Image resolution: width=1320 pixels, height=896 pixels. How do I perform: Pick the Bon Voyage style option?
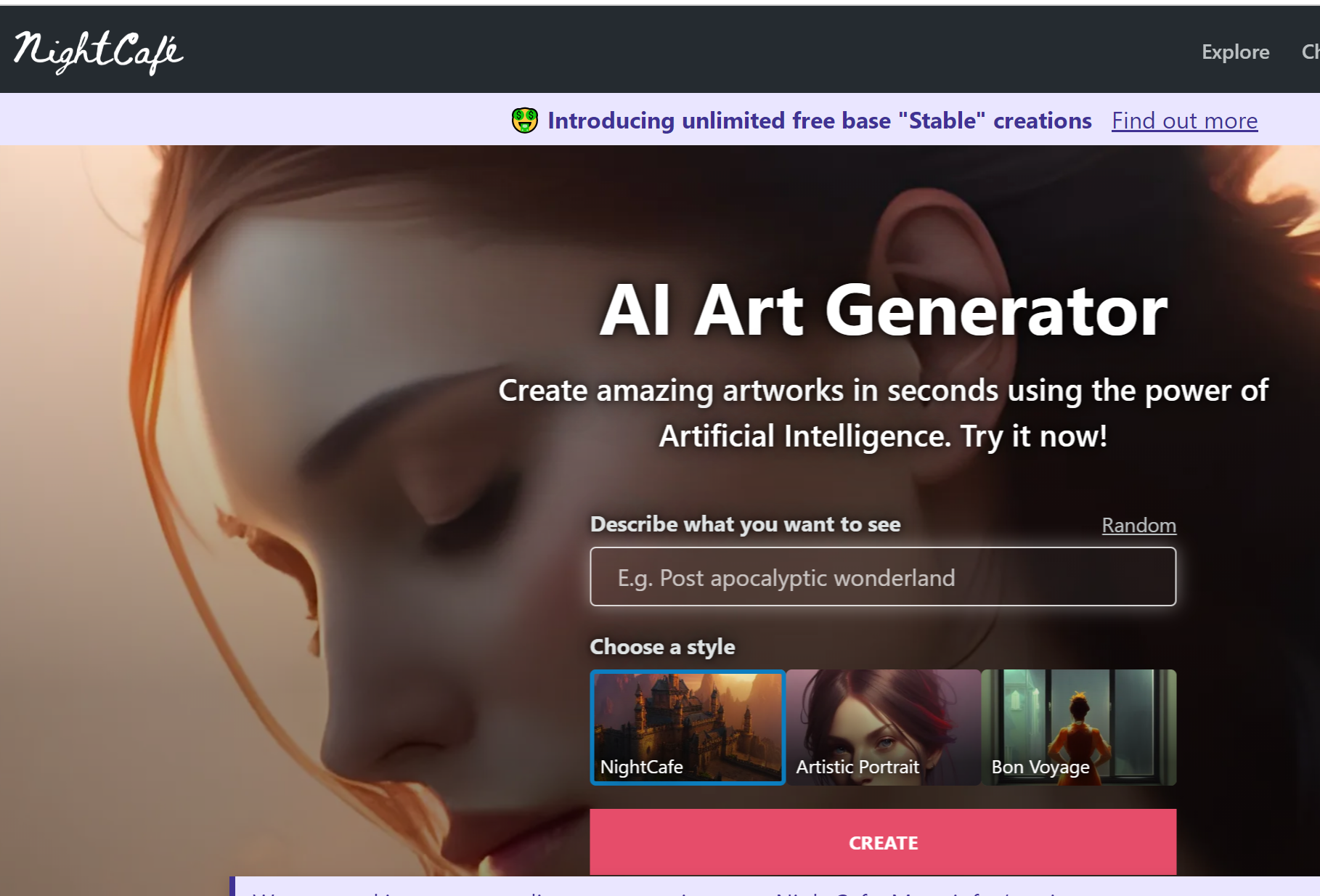(1079, 728)
